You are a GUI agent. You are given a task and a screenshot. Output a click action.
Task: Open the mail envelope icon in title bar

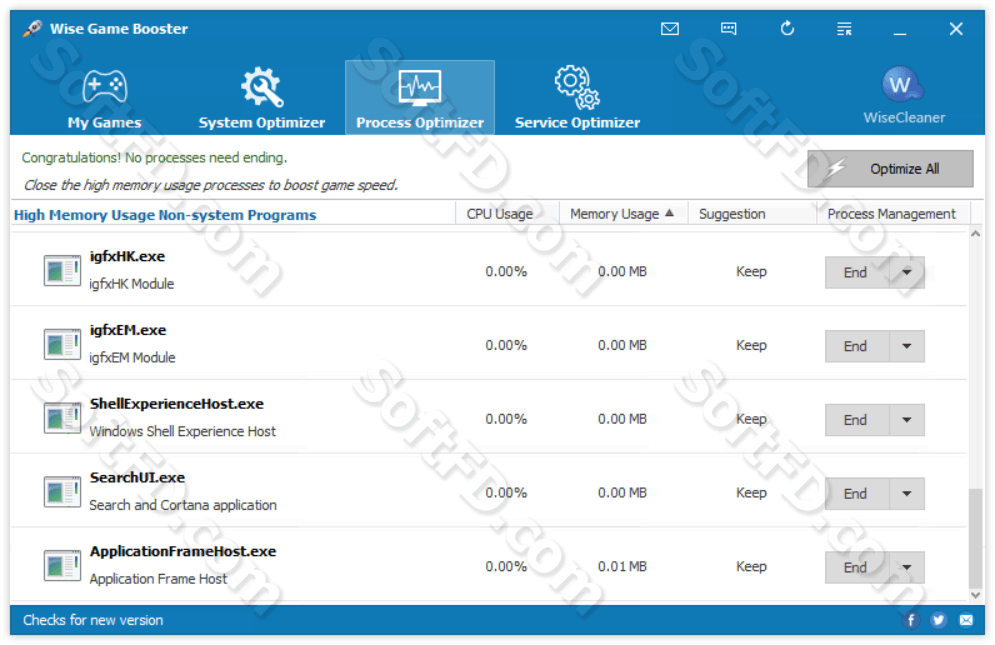(669, 29)
